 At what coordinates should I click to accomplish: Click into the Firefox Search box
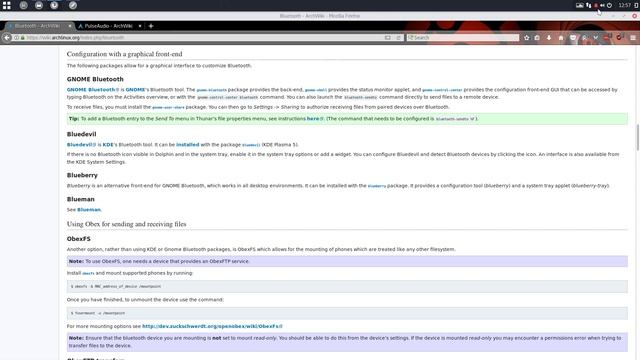(x=463, y=38)
